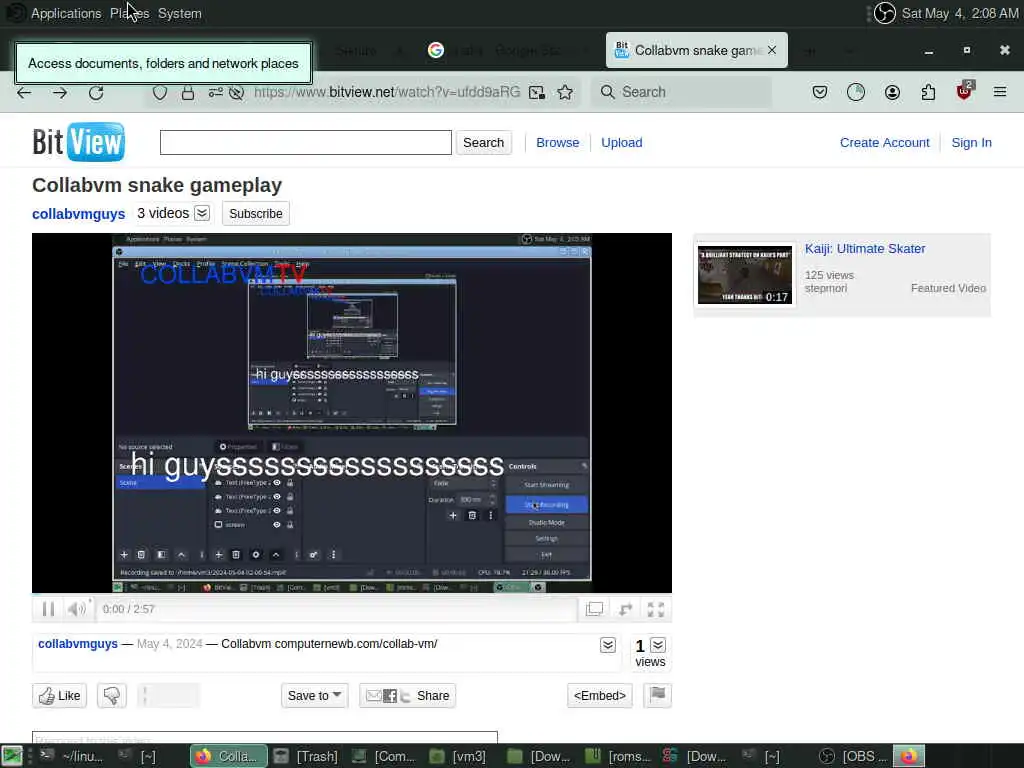This screenshot has width=1024, height=768.
Task: Open the ~/linu terminal taskbar window
Action: 72,756
